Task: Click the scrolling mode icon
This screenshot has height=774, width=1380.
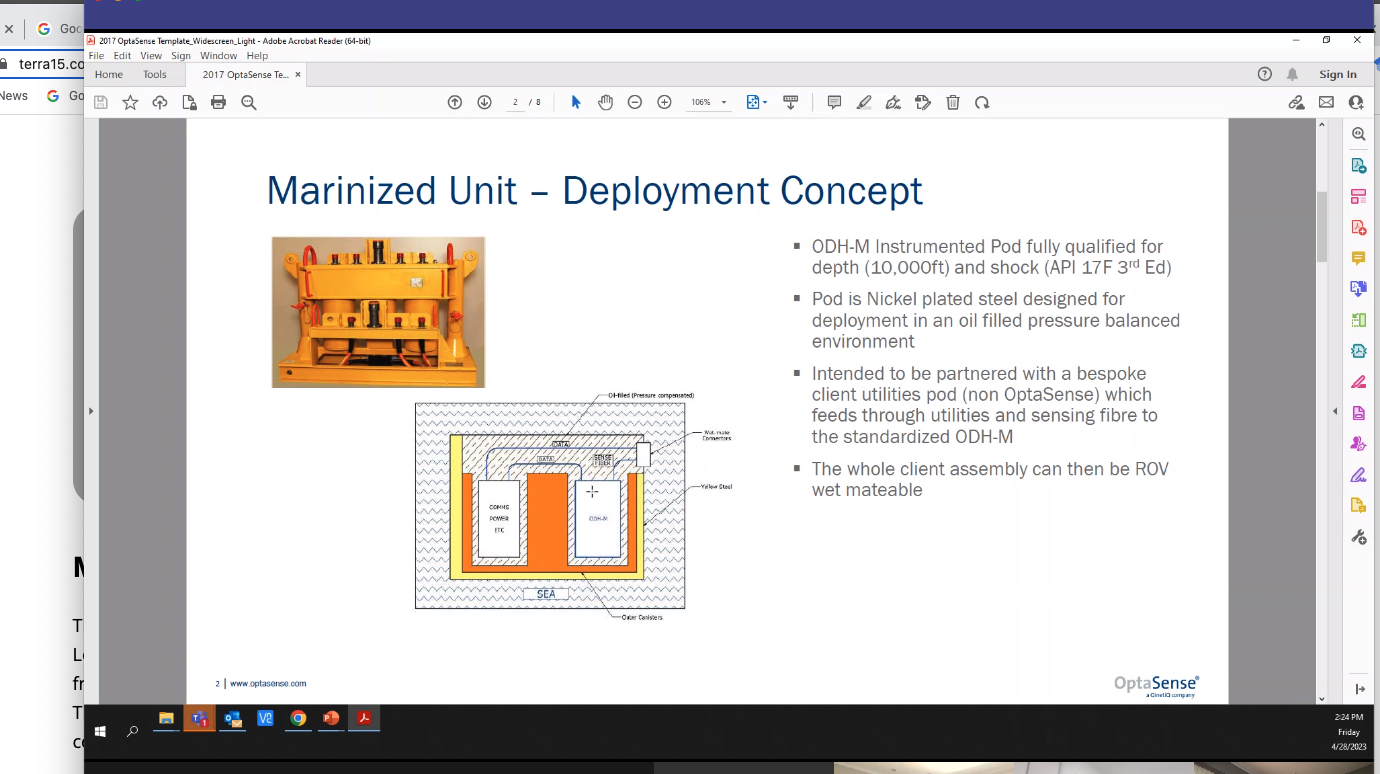Action: tap(790, 102)
